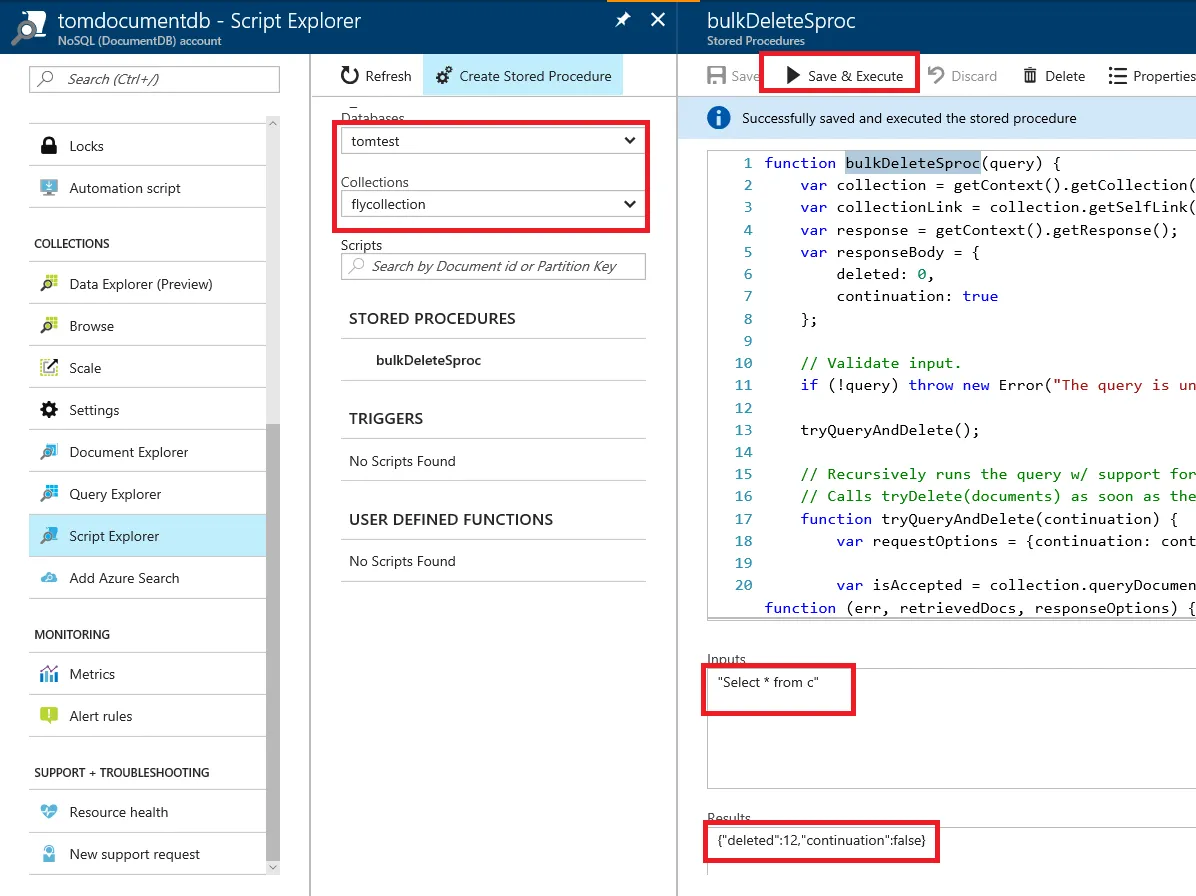Click the Refresh button label

pyautogui.click(x=388, y=76)
